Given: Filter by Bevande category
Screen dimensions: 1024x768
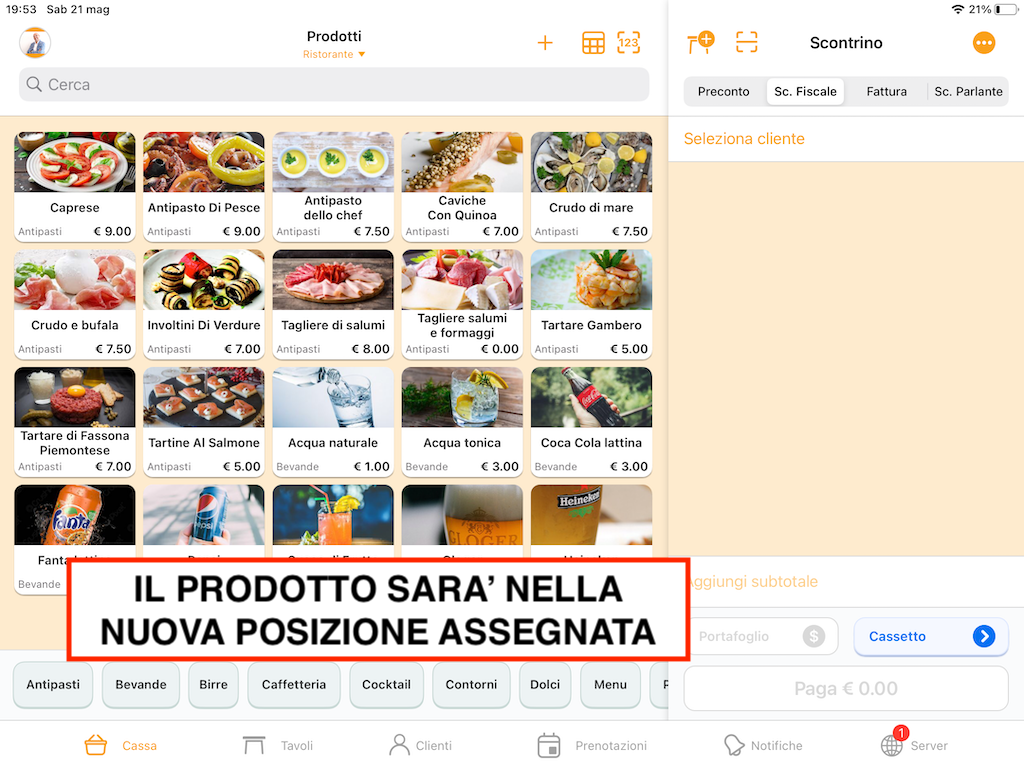Looking at the screenshot, I should [x=140, y=684].
